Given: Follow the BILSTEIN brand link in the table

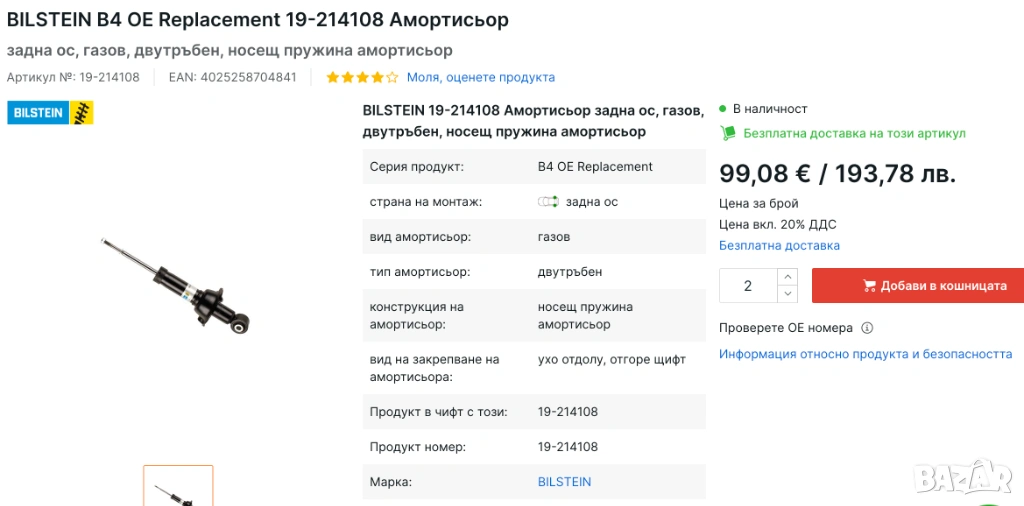Looking at the screenshot, I should point(564,482).
